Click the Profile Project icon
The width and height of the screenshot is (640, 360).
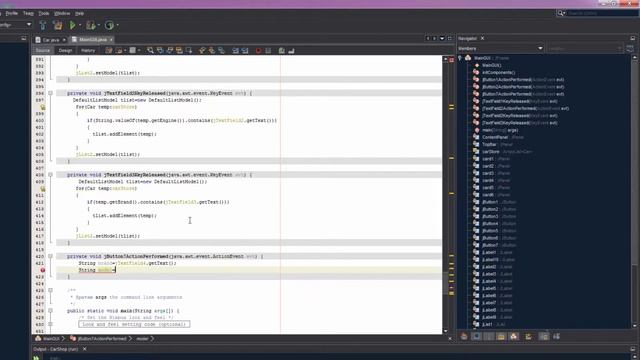point(109,25)
